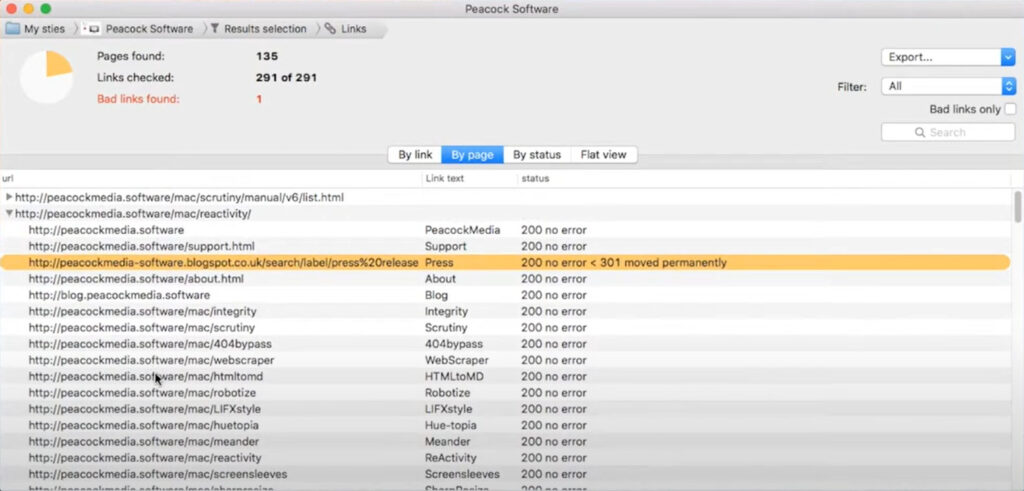Click the vertical scrollbar thumb
Screen dimensions: 1024x491
[x=1017, y=207]
